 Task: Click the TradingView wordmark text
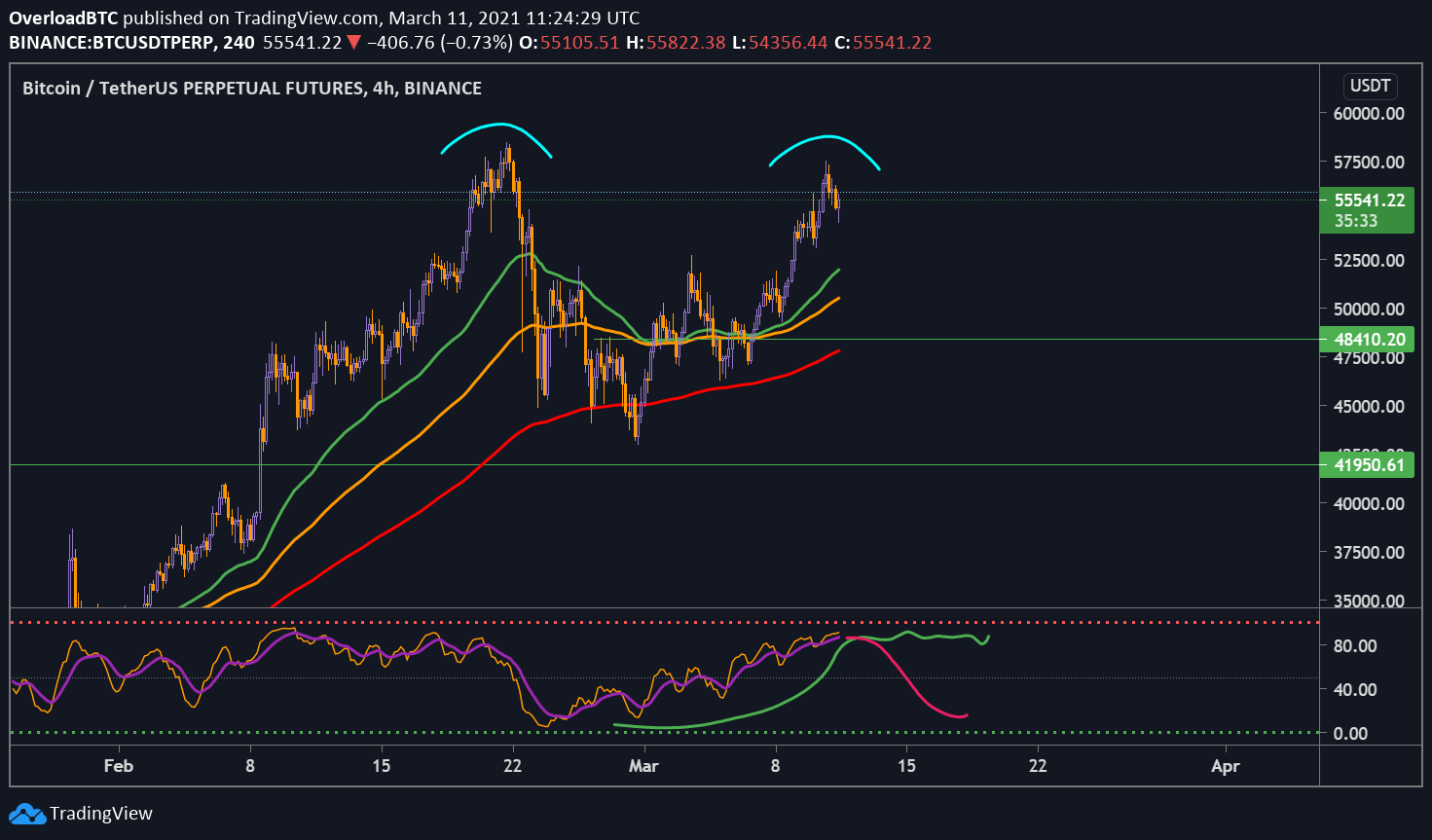point(101,814)
